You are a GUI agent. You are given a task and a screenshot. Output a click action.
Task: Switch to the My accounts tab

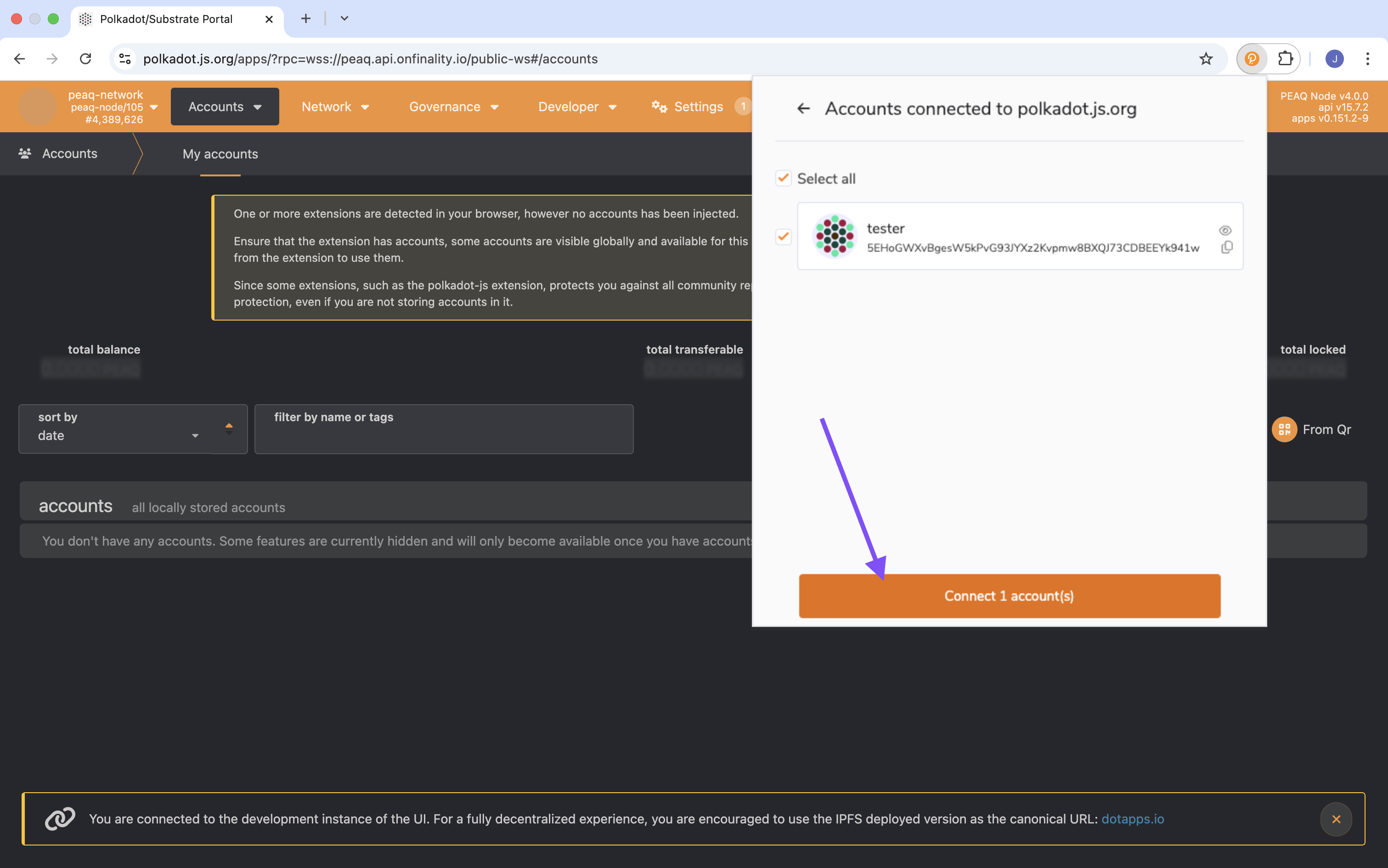click(220, 154)
